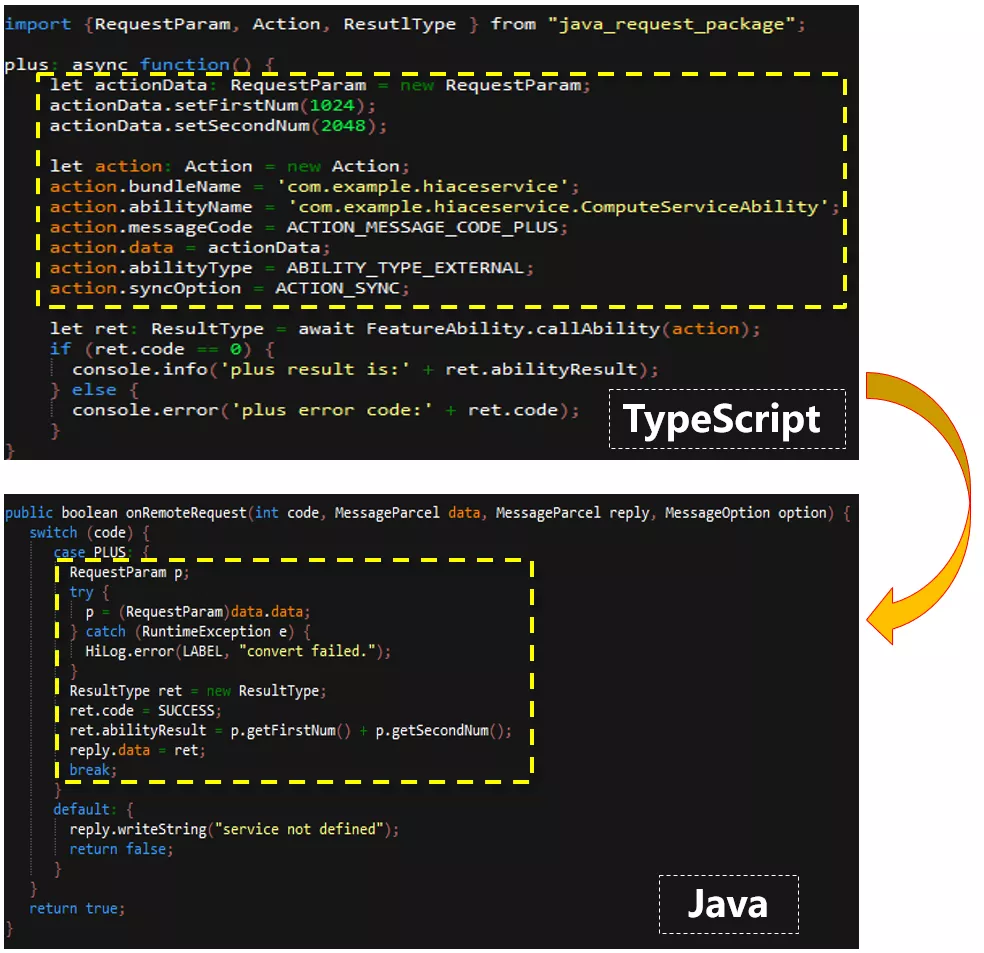Click the "ret.abilityResult = p.getFirstNum()" line

point(291,730)
